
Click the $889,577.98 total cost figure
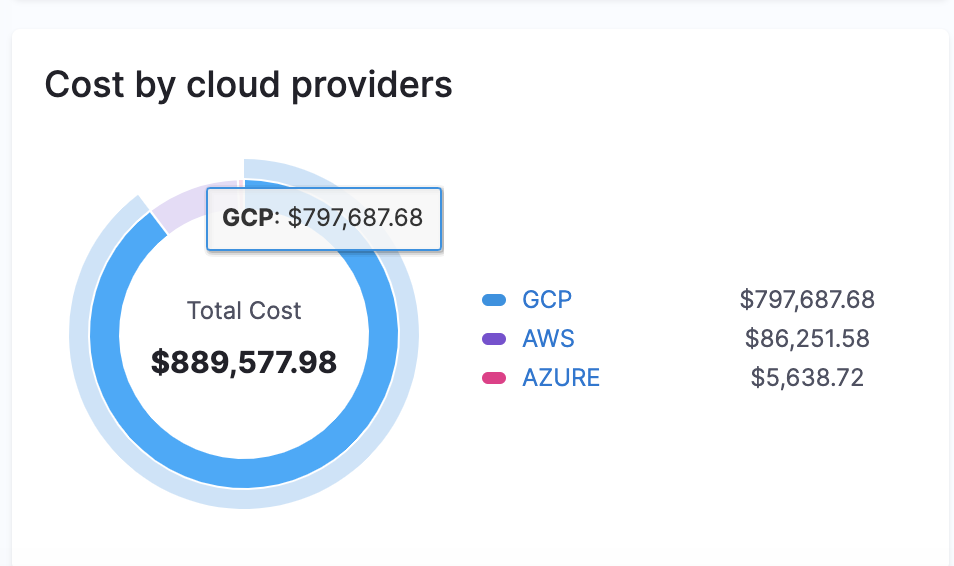point(244,362)
